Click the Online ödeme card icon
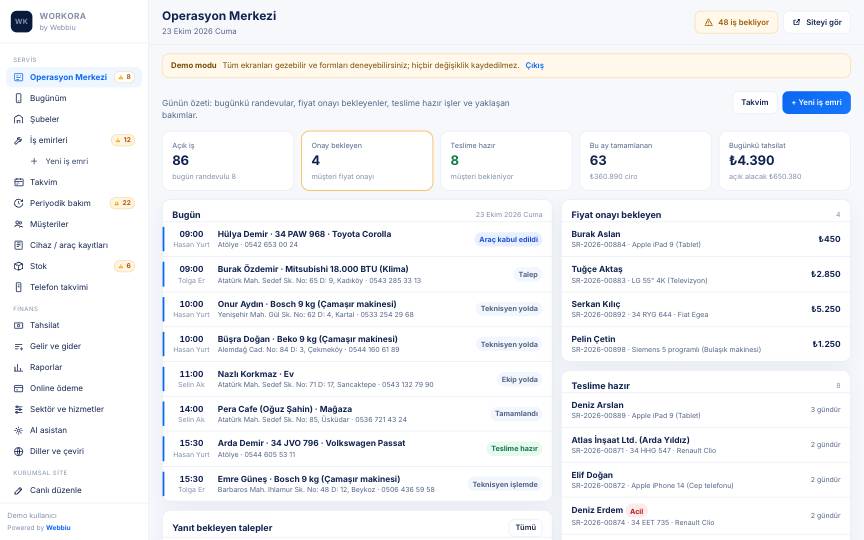The image size is (864, 540). click(18, 388)
